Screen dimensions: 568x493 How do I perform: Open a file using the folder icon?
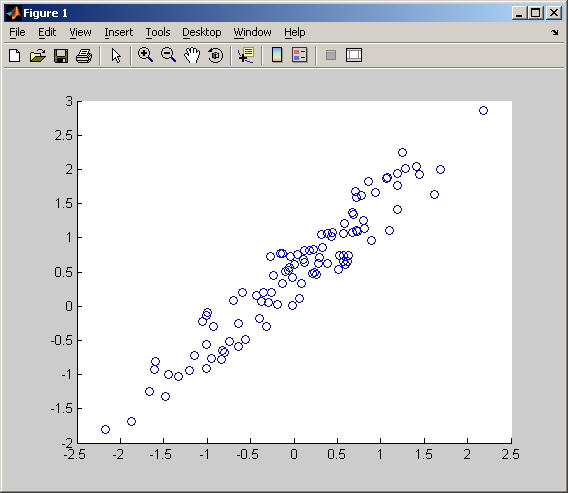38,55
